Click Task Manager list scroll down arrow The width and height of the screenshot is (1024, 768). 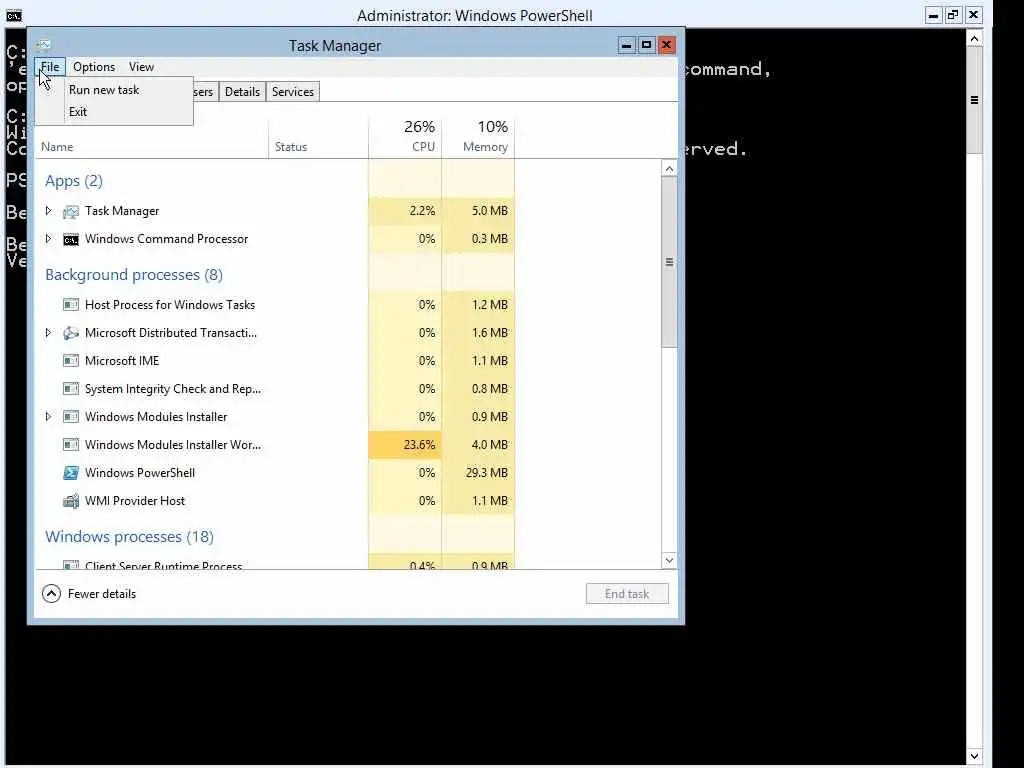pyautogui.click(x=669, y=560)
